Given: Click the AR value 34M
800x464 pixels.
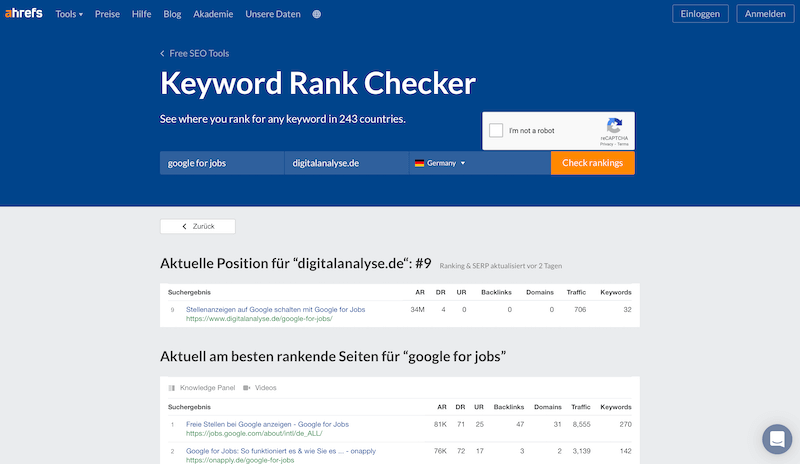Looking at the screenshot, I should (417, 309).
